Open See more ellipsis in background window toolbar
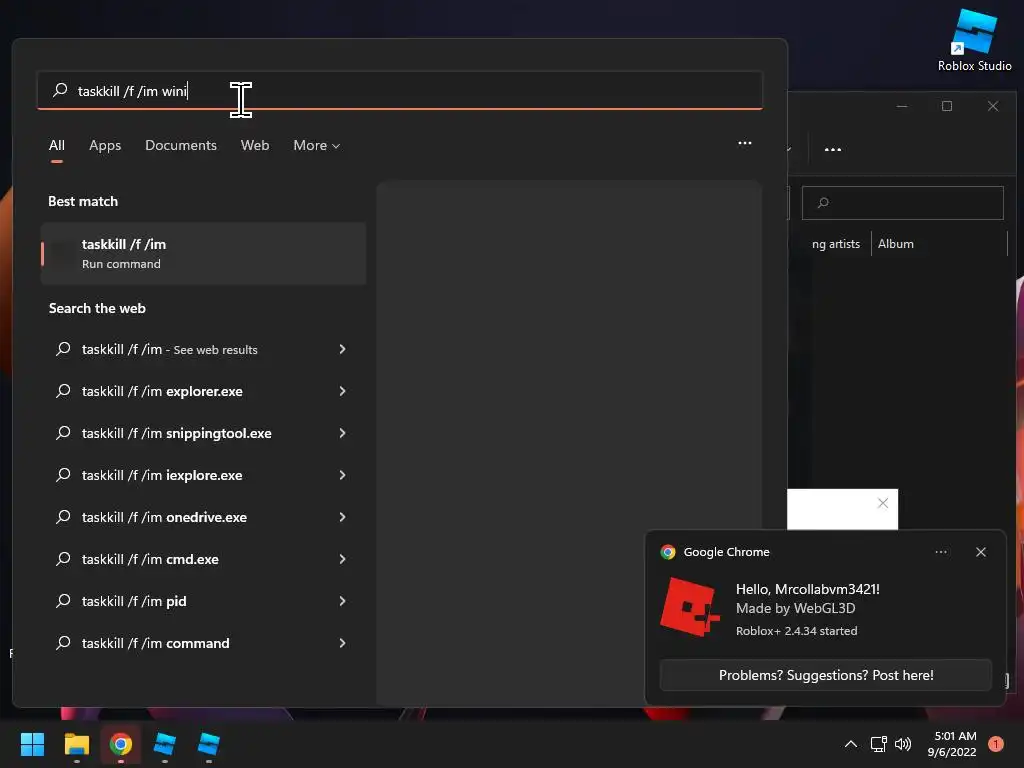 pyautogui.click(x=833, y=150)
